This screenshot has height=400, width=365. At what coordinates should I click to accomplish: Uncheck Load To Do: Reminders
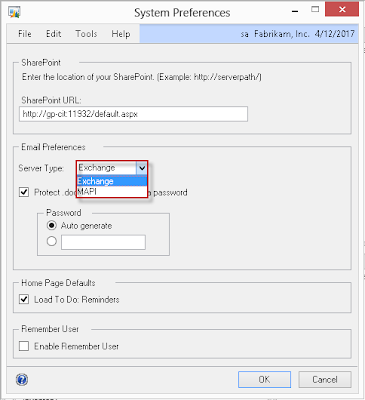(x=24, y=299)
